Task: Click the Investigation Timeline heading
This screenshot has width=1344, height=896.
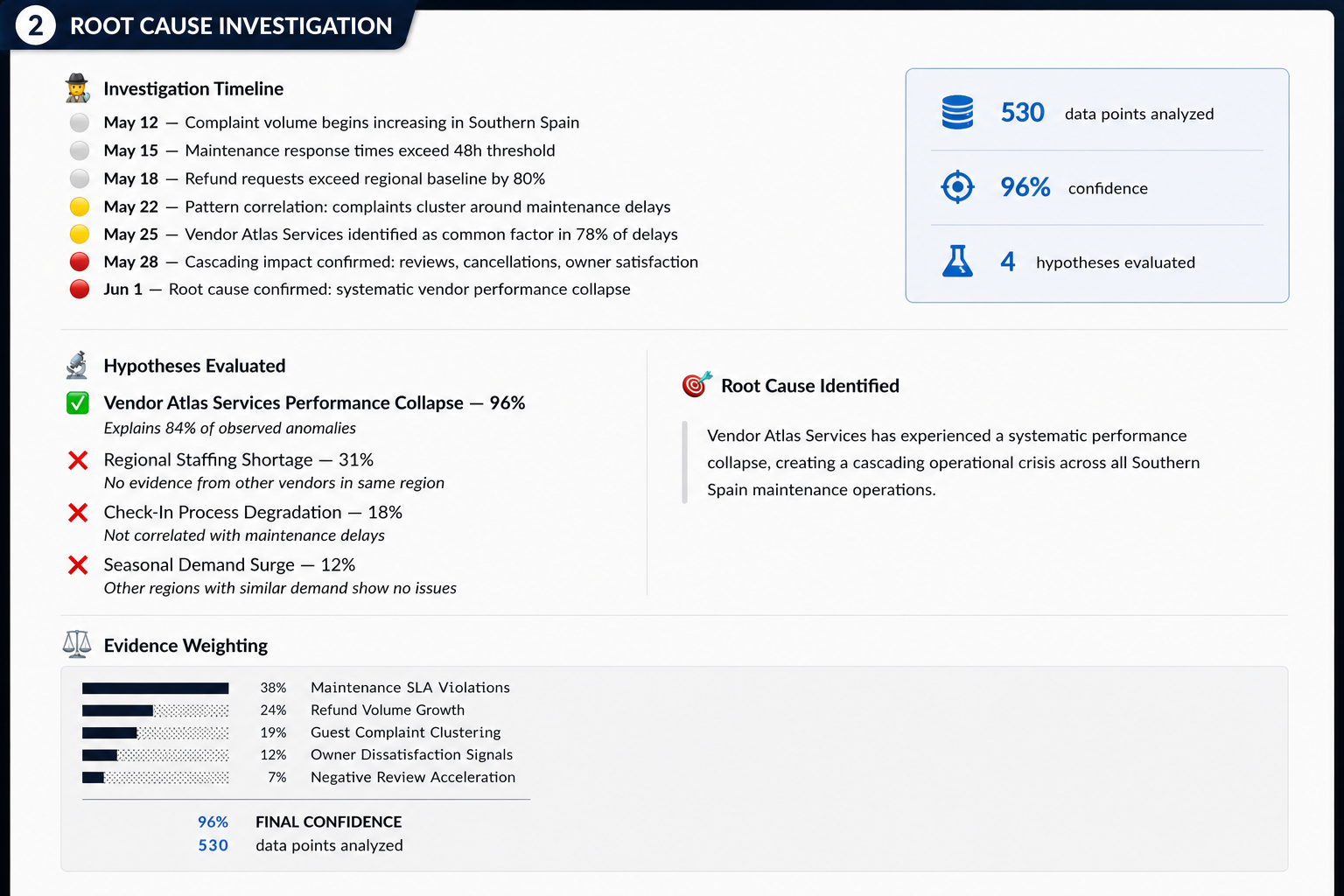Action: click(193, 88)
